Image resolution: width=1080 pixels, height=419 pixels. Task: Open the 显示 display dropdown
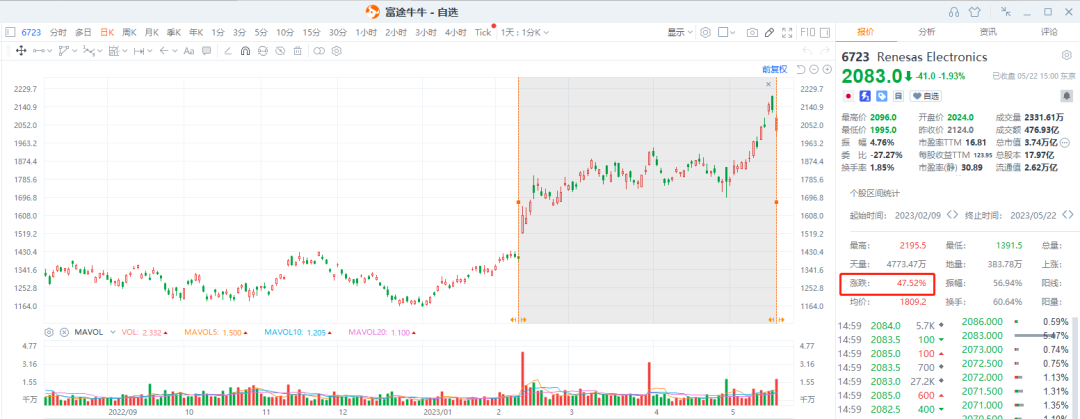(680, 32)
